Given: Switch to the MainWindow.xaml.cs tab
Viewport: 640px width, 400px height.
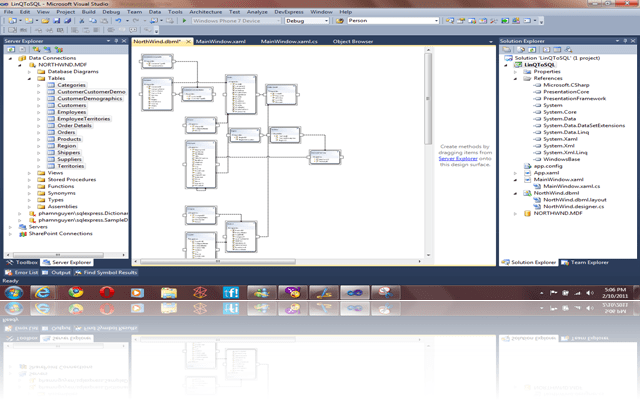Looking at the screenshot, I should pyautogui.click(x=289, y=41).
